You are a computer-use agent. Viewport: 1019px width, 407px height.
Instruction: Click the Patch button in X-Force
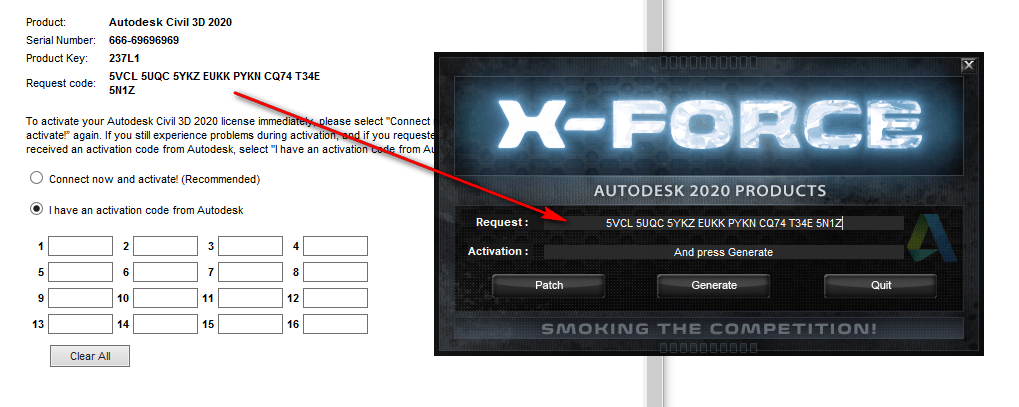(549, 285)
